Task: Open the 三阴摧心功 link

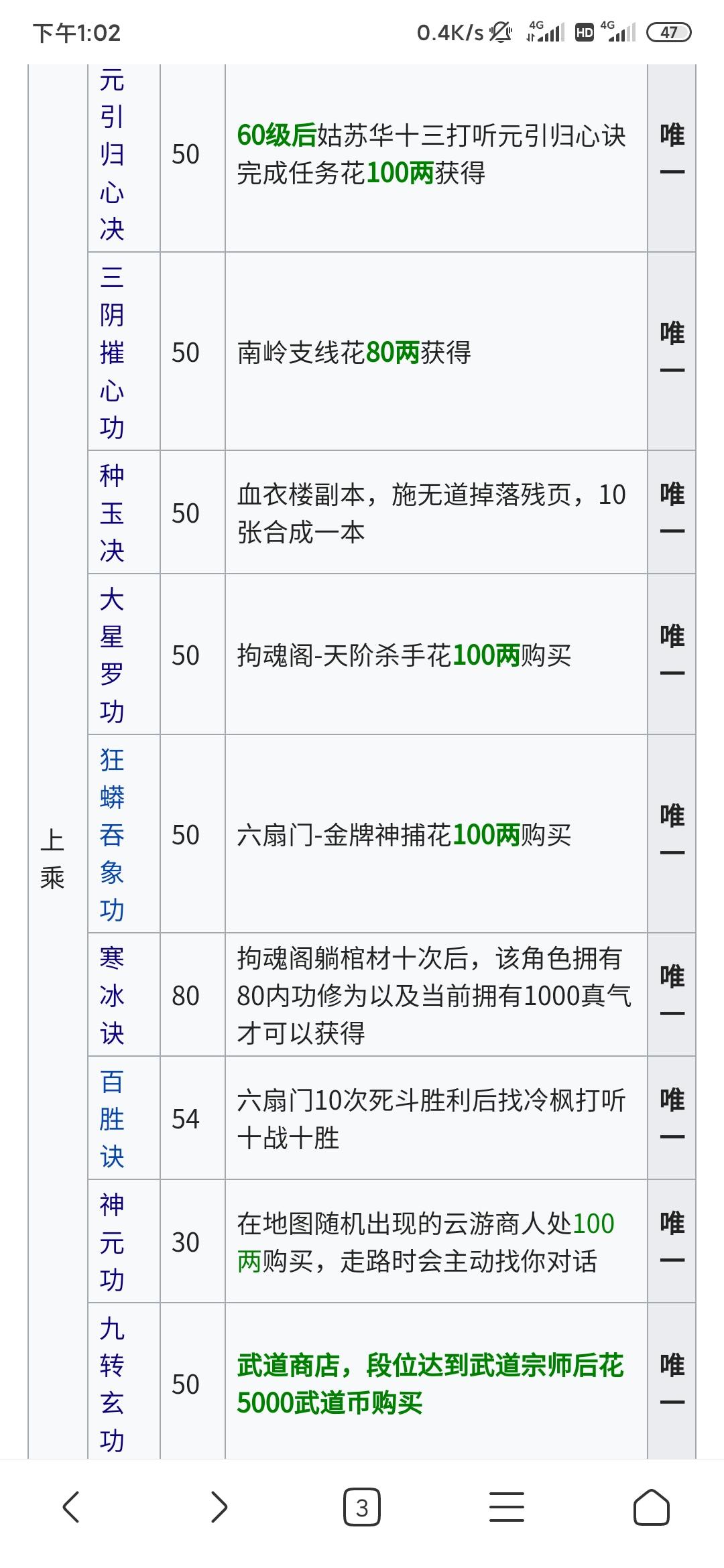Action: [x=112, y=352]
